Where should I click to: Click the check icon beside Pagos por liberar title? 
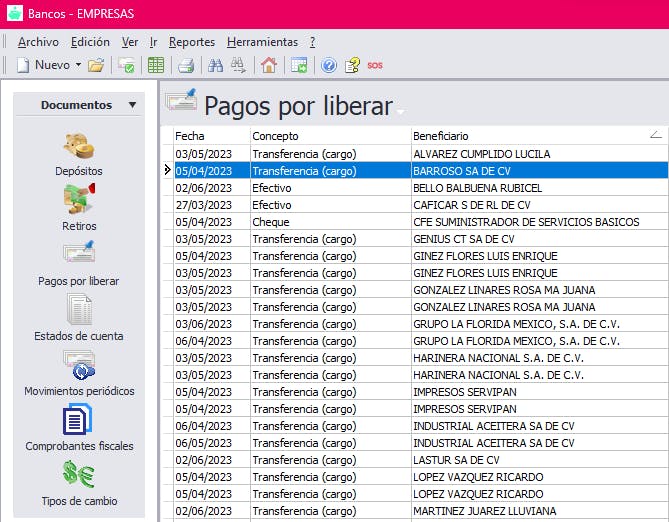(181, 99)
